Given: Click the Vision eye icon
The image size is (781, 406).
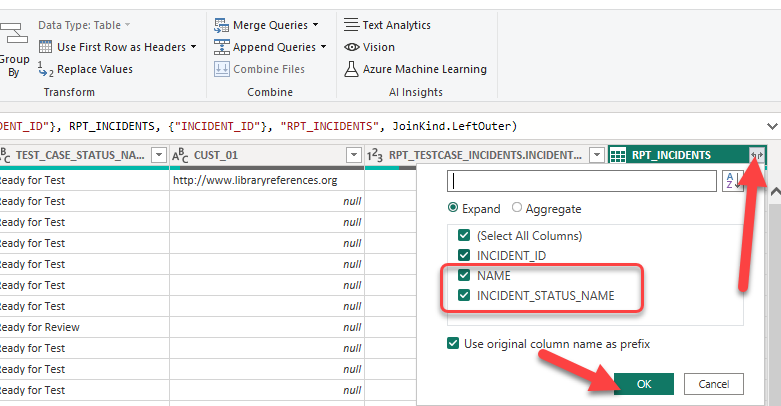Looking at the screenshot, I should (x=352, y=47).
